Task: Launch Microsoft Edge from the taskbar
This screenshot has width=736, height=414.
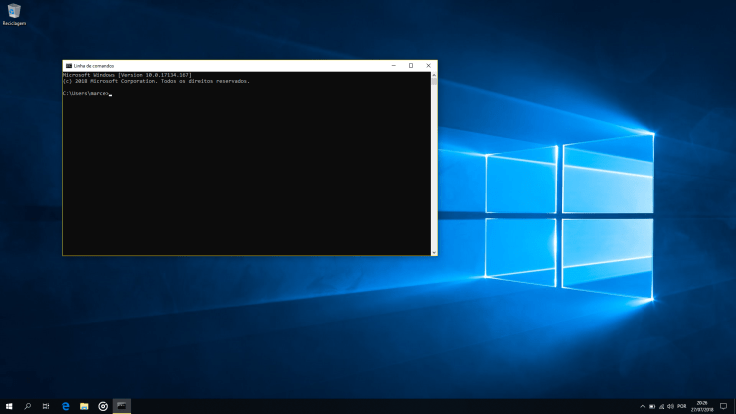Action: pos(65,406)
